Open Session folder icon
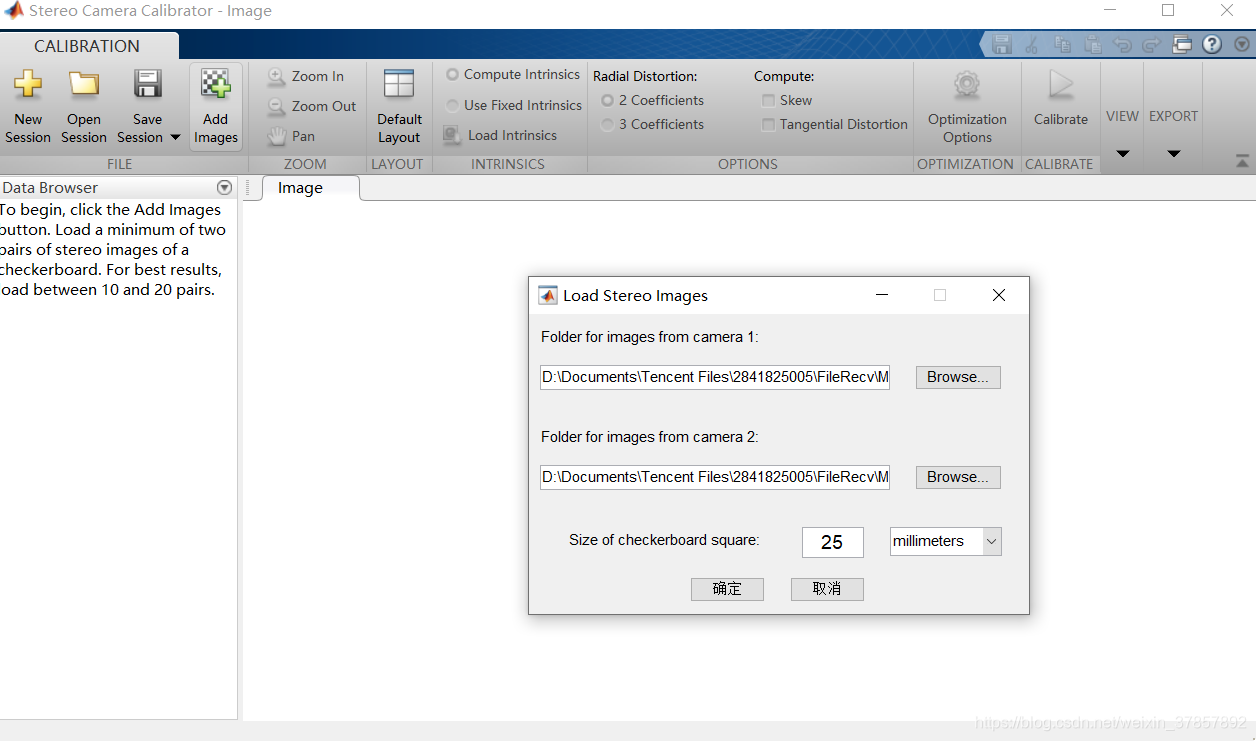Viewport: 1256px width, 741px height. (x=84, y=85)
